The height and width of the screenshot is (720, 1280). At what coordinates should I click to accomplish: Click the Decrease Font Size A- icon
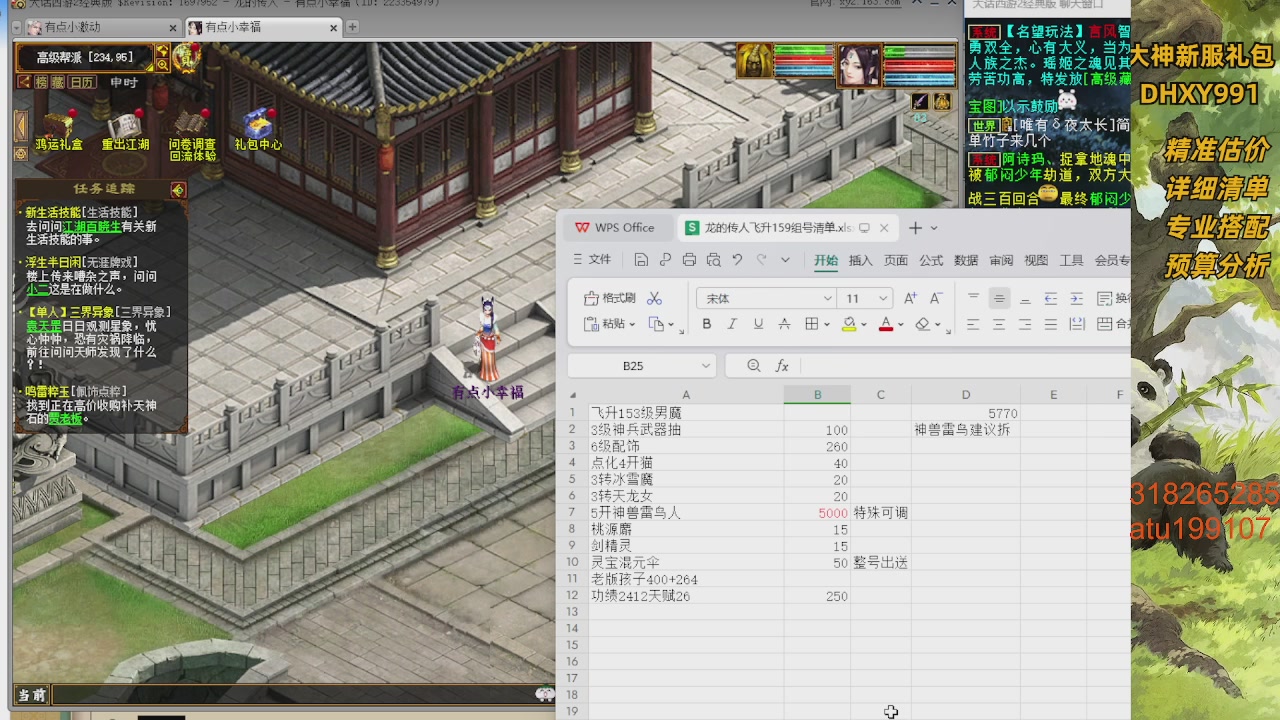tap(936, 298)
